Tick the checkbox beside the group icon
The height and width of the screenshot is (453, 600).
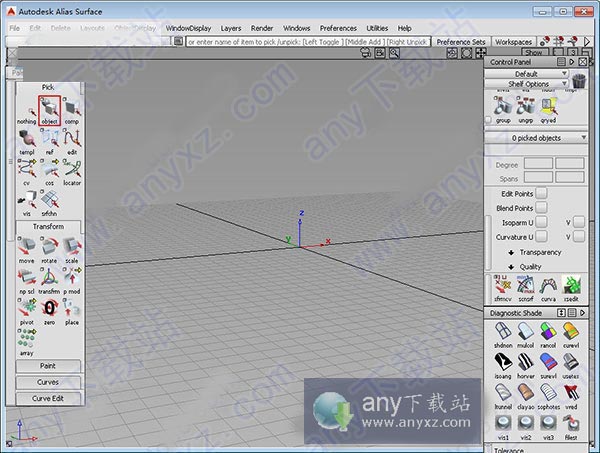pos(488,120)
